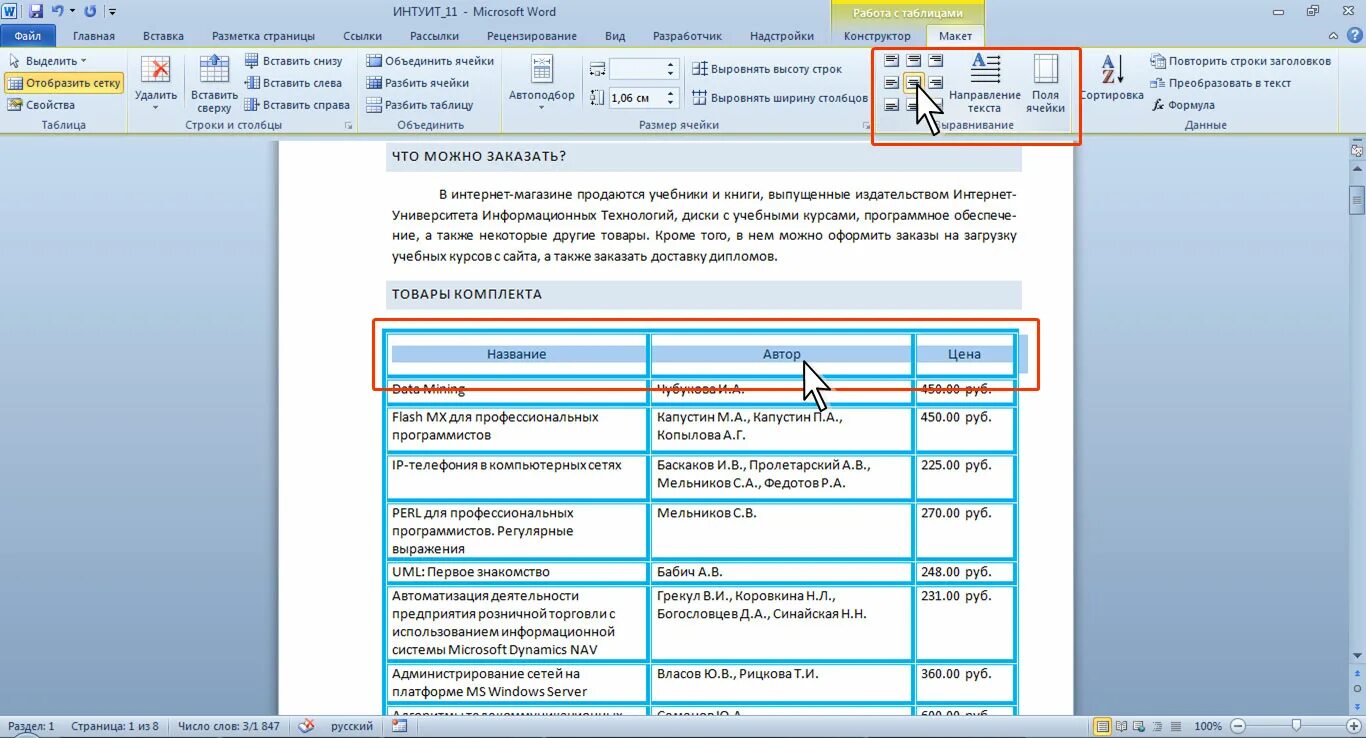Click the empty column width field
The width and height of the screenshot is (1366, 738).
pyautogui.click(x=636, y=69)
